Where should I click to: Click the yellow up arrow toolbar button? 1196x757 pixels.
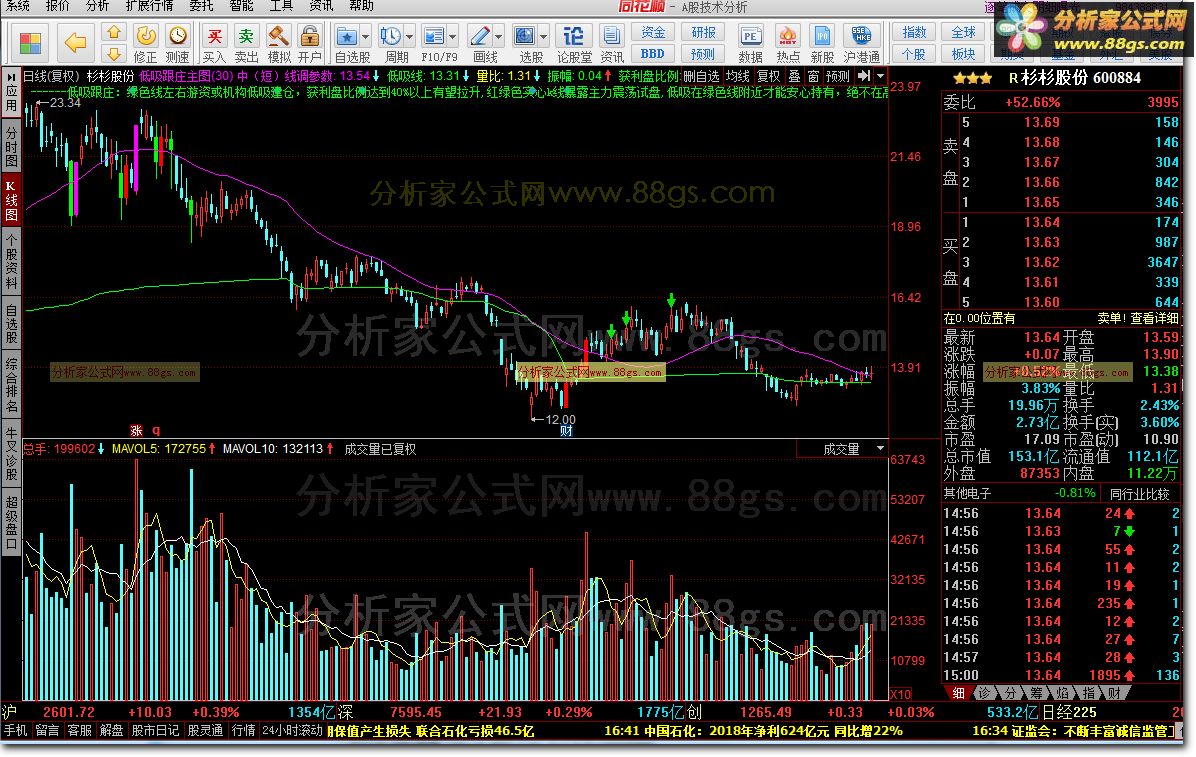tap(114, 32)
